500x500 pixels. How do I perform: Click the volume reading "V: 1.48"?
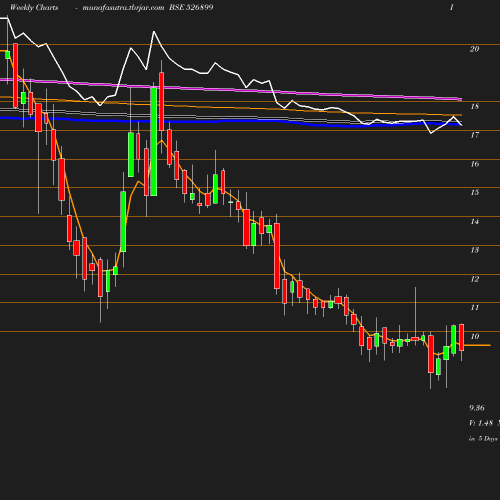click(x=481, y=423)
